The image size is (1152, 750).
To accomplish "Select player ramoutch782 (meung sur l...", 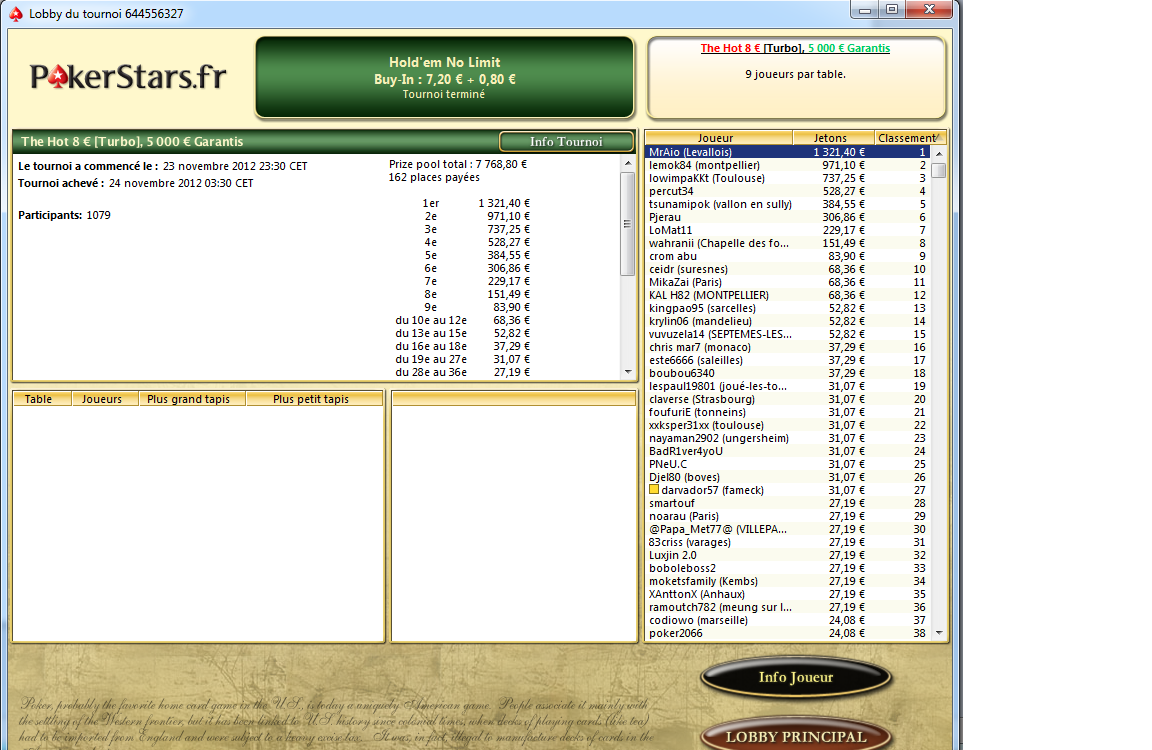I will pyautogui.click(x=787, y=607).
